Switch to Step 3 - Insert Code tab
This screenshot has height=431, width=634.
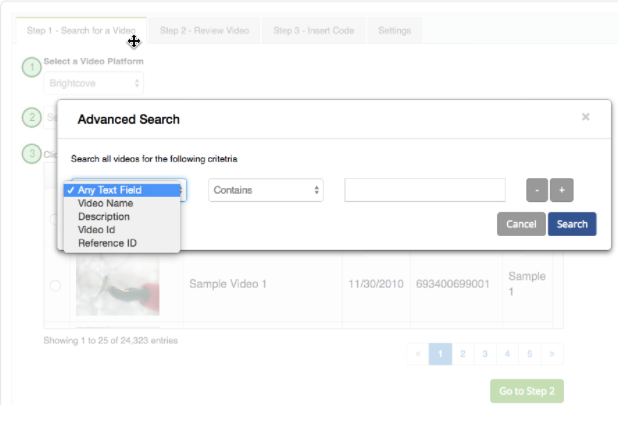pyautogui.click(x=313, y=31)
